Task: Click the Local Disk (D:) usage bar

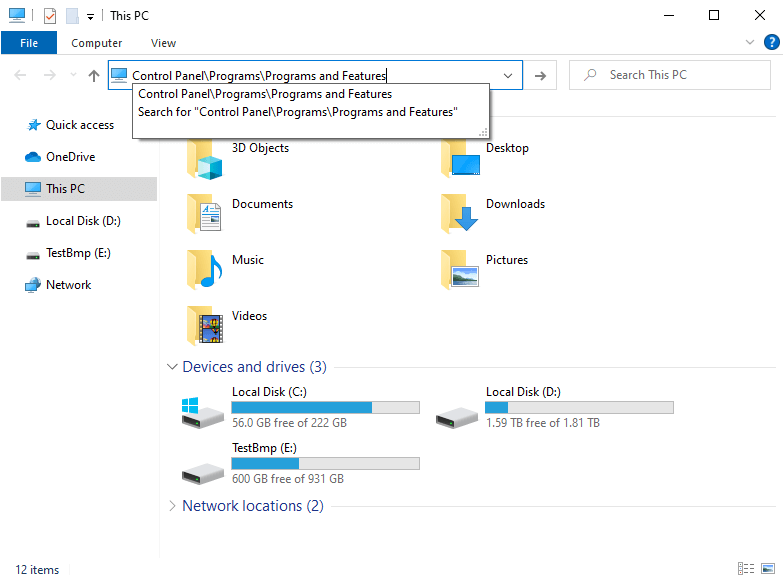Action: [580, 408]
